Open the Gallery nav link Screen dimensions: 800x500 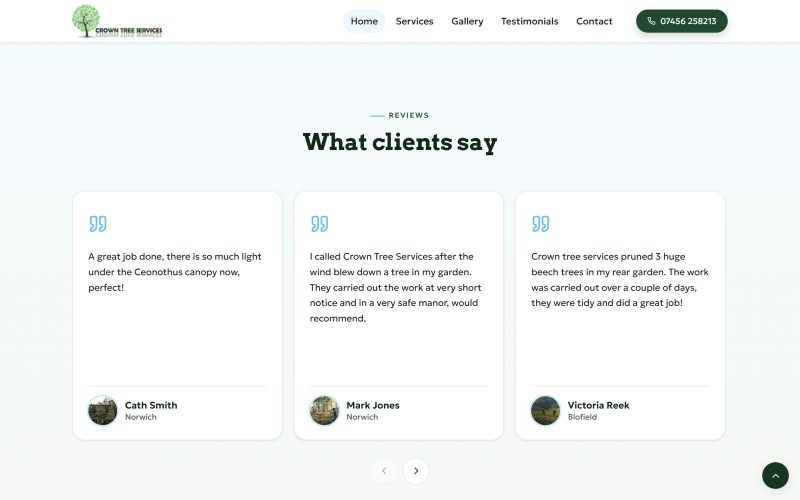[467, 21]
